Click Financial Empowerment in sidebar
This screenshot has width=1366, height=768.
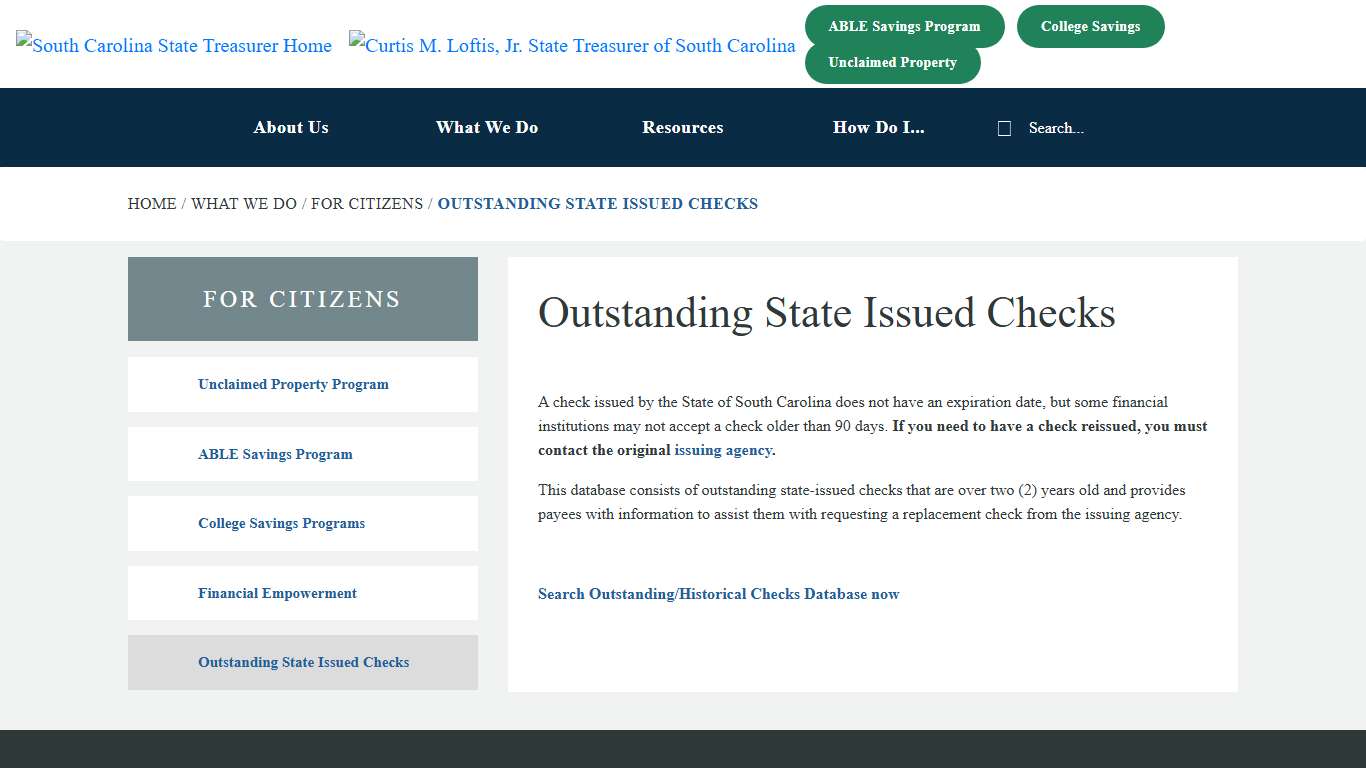(277, 592)
